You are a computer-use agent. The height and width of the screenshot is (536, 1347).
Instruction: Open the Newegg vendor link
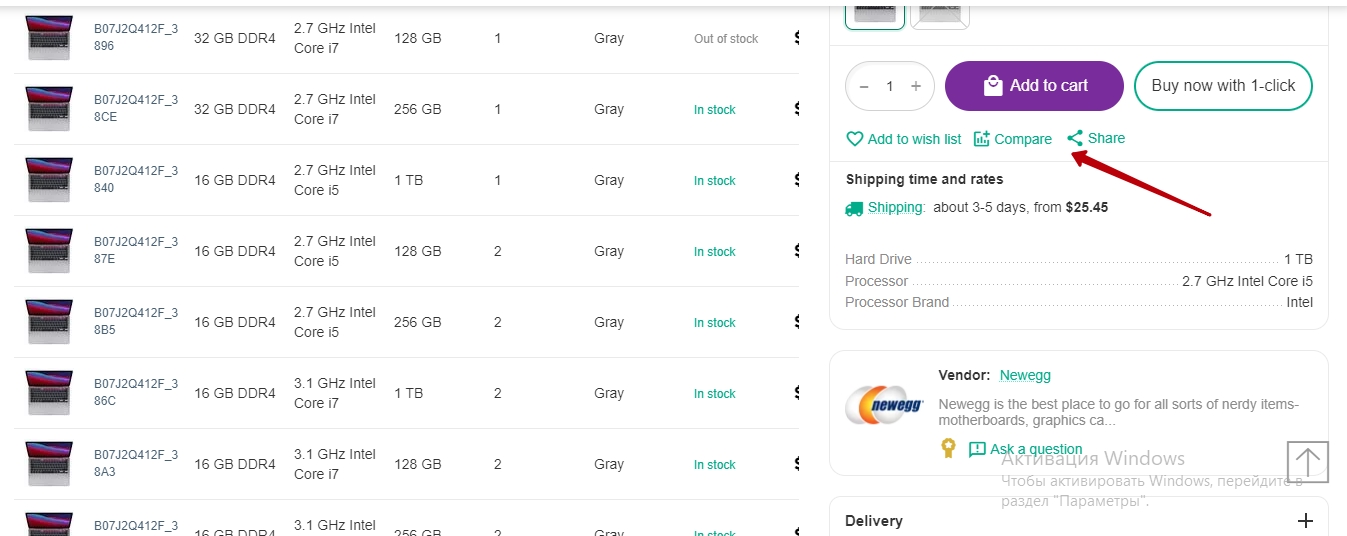click(1025, 375)
